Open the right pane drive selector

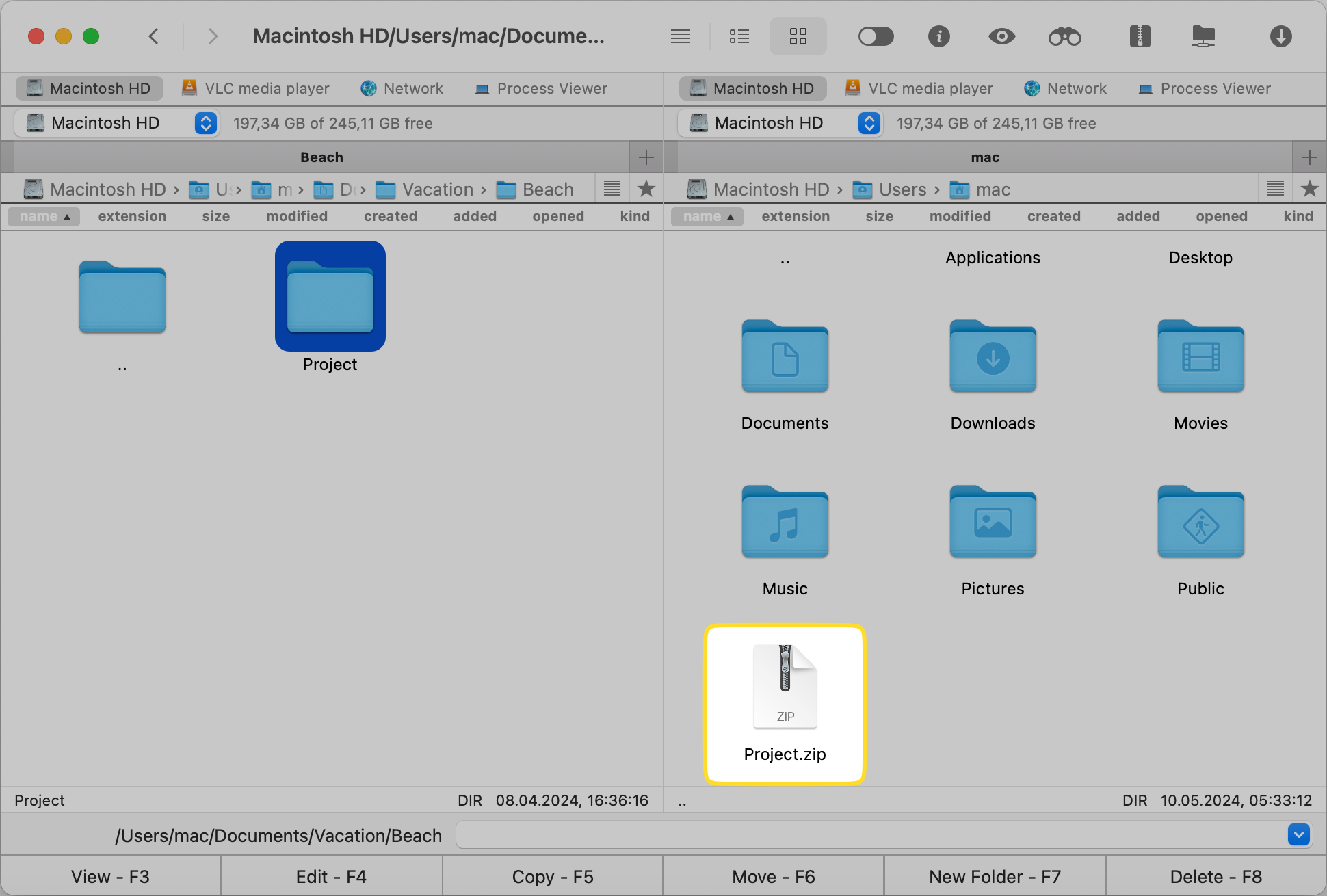[x=869, y=123]
